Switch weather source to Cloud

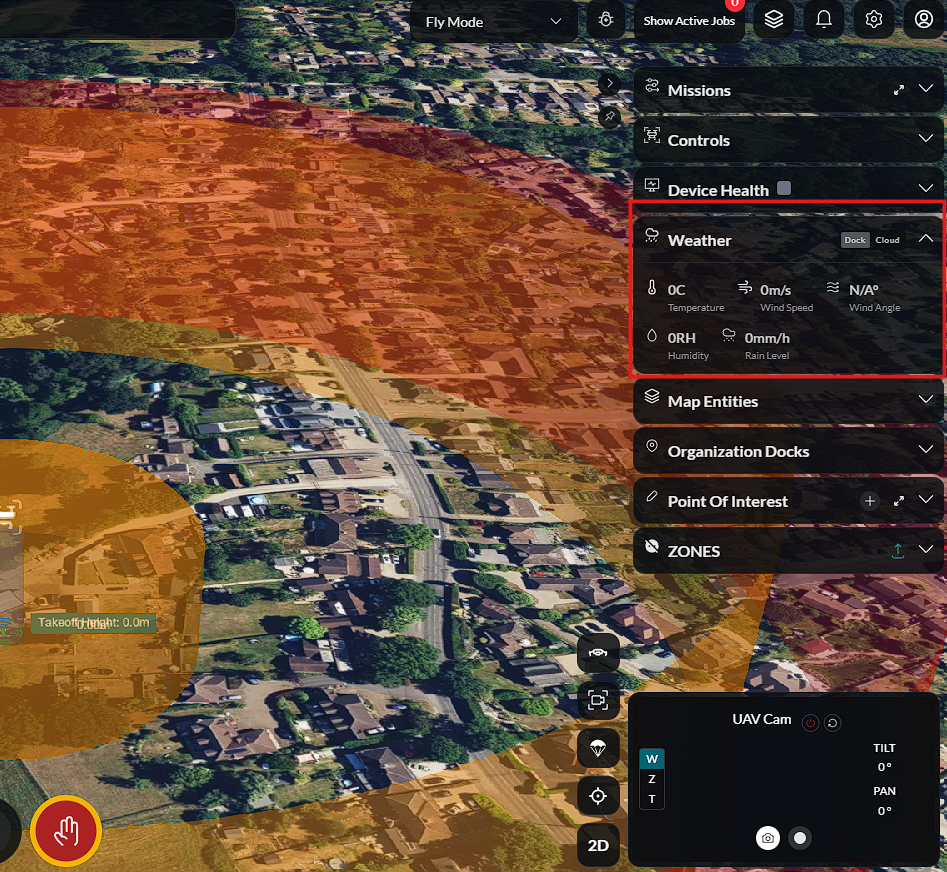(x=887, y=240)
